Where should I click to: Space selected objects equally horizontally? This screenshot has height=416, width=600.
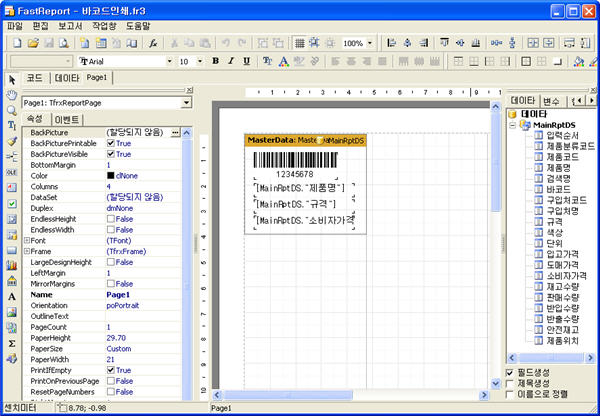[x=497, y=43]
